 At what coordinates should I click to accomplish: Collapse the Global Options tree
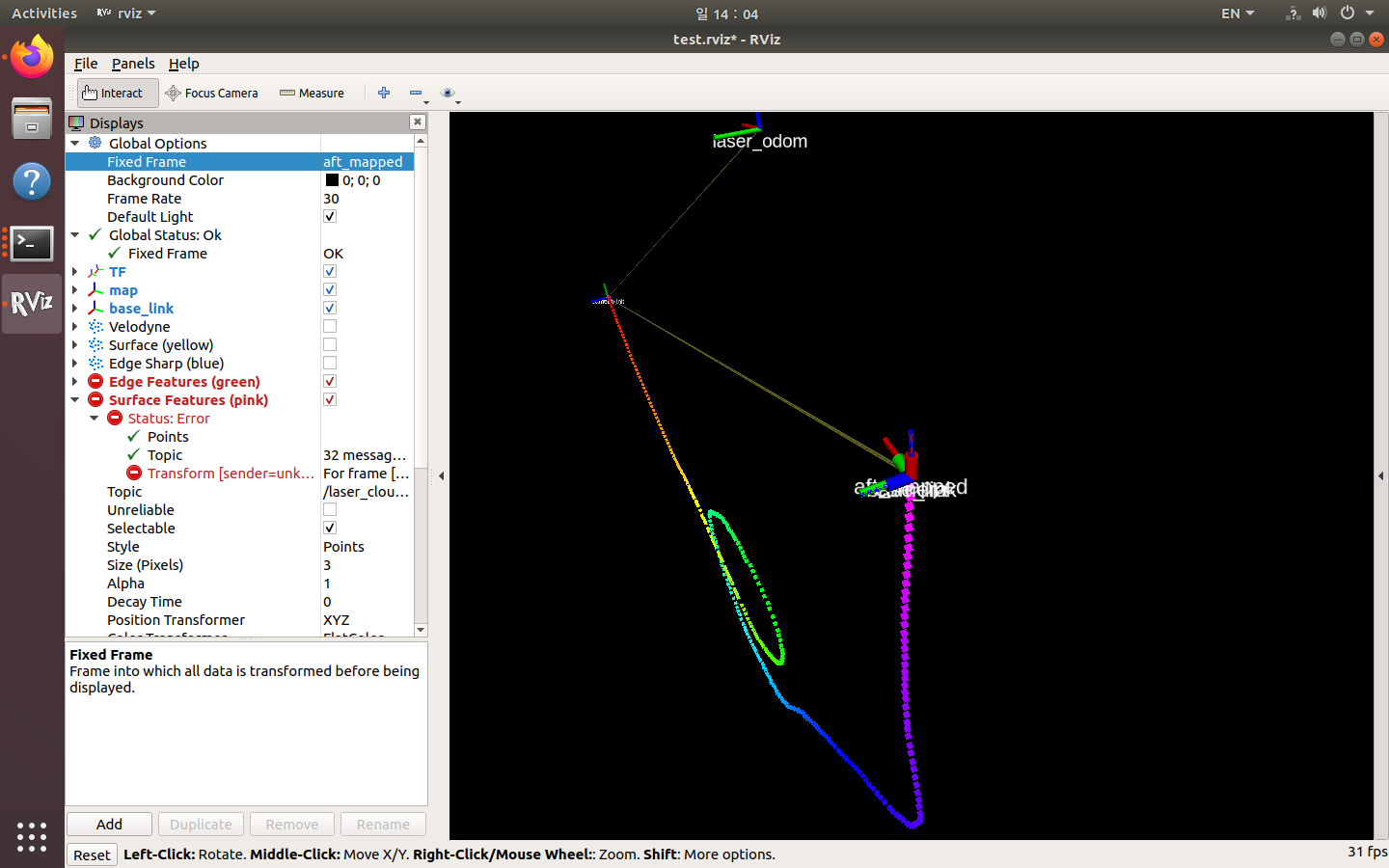click(75, 144)
